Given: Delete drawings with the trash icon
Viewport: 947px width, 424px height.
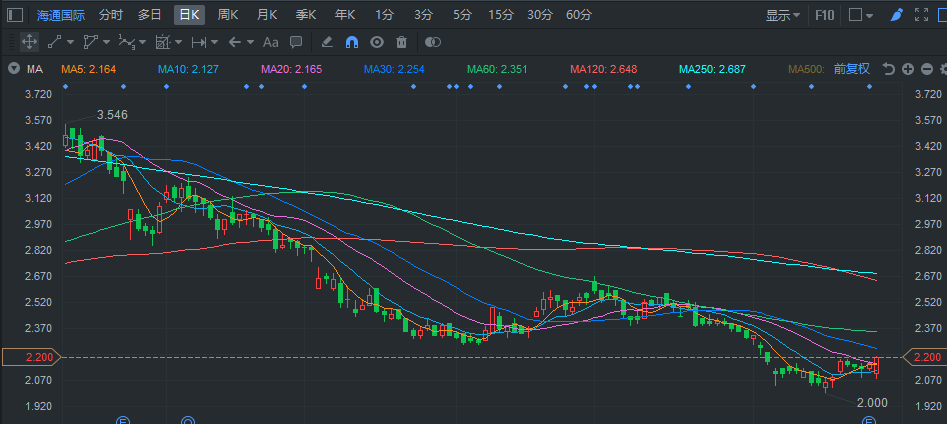Looking at the screenshot, I should (x=402, y=42).
